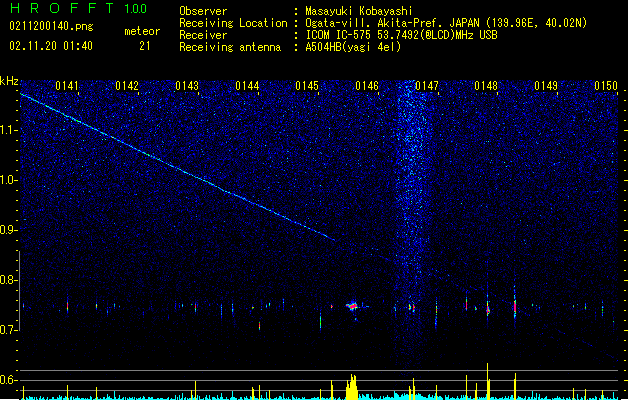Viewport: 629px width, 400px height.
Task: Click the meteor count value 21
Action: click(x=145, y=46)
